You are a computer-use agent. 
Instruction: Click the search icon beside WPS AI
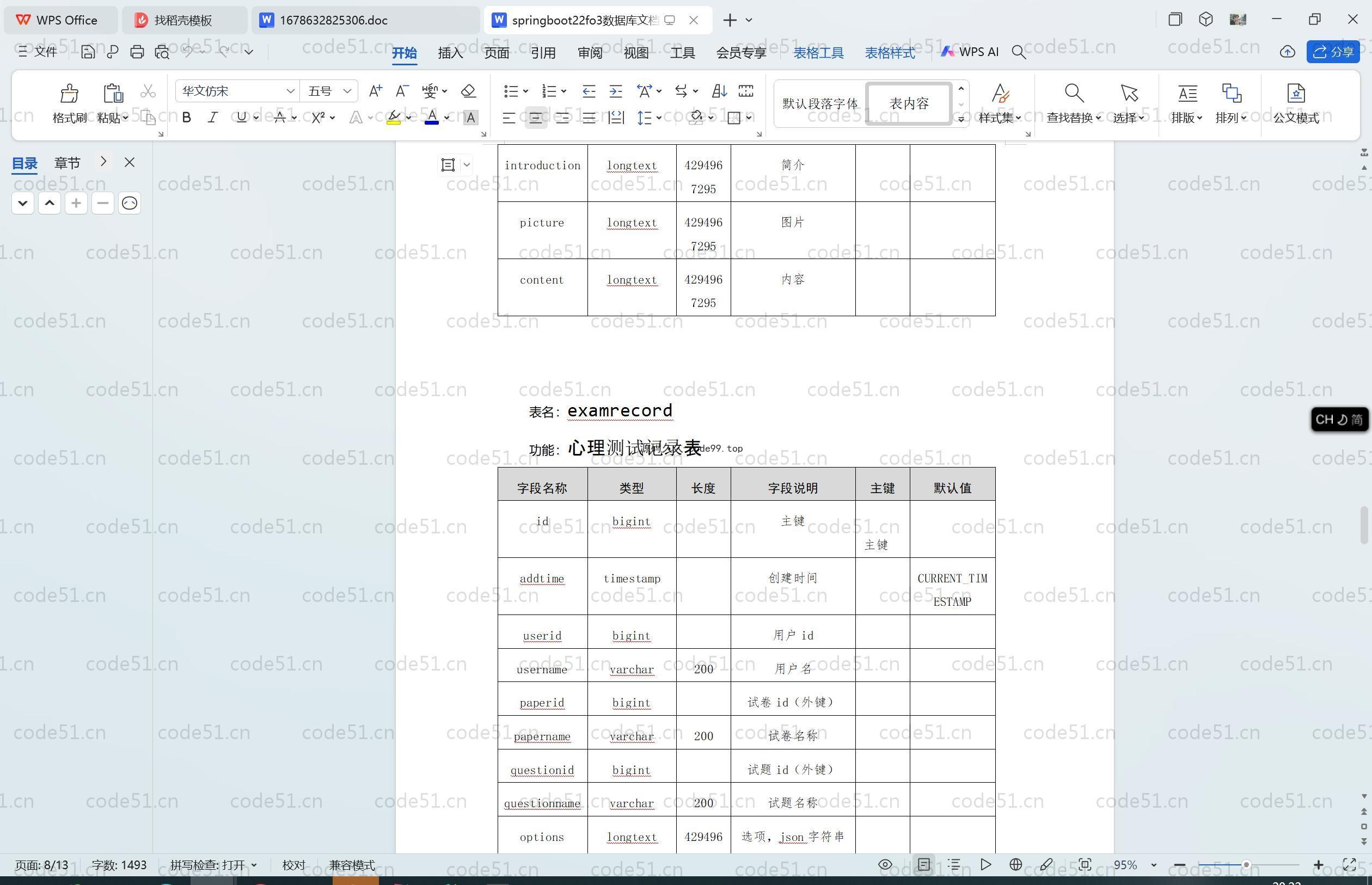click(1019, 52)
